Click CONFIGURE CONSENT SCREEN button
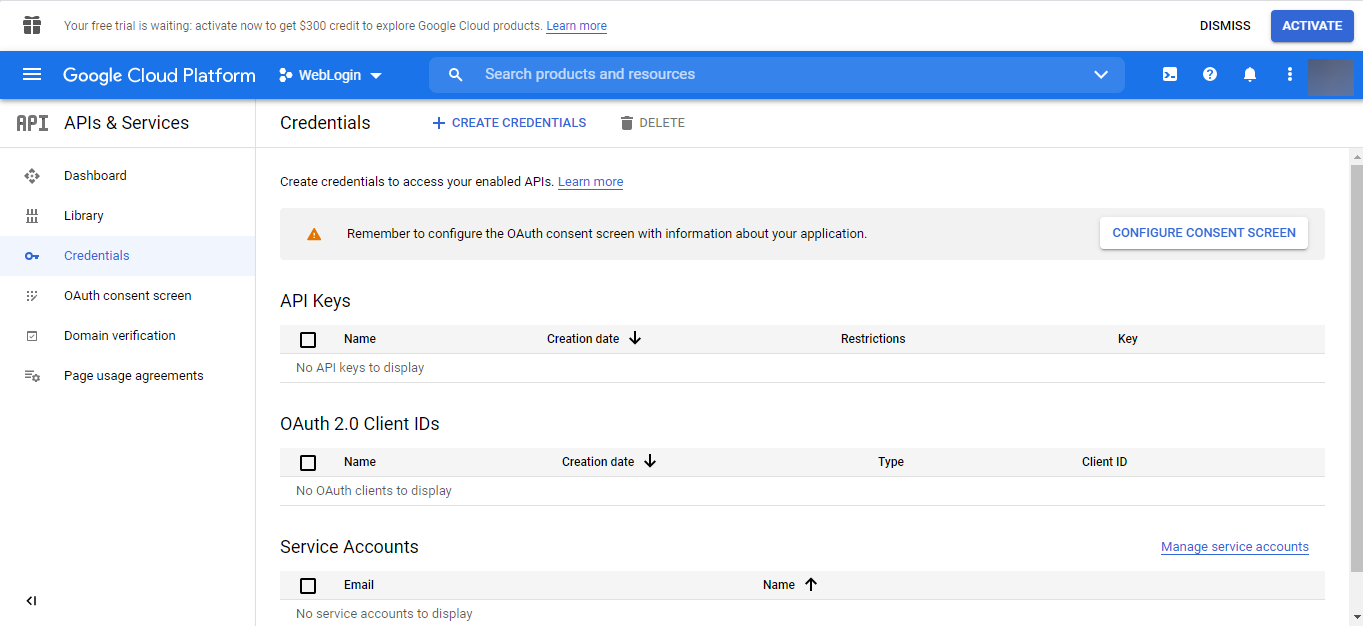The height and width of the screenshot is (626, 1363). pyautogui.click(x=1204, y=233)
